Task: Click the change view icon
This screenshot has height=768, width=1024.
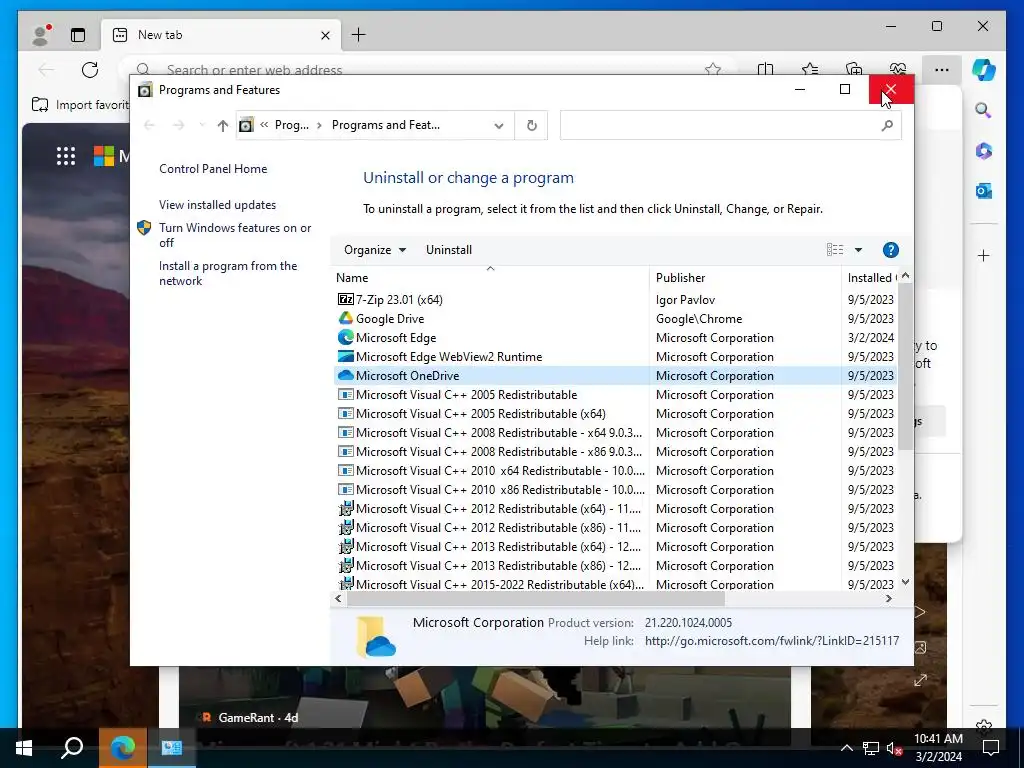Action: point(835,249)
